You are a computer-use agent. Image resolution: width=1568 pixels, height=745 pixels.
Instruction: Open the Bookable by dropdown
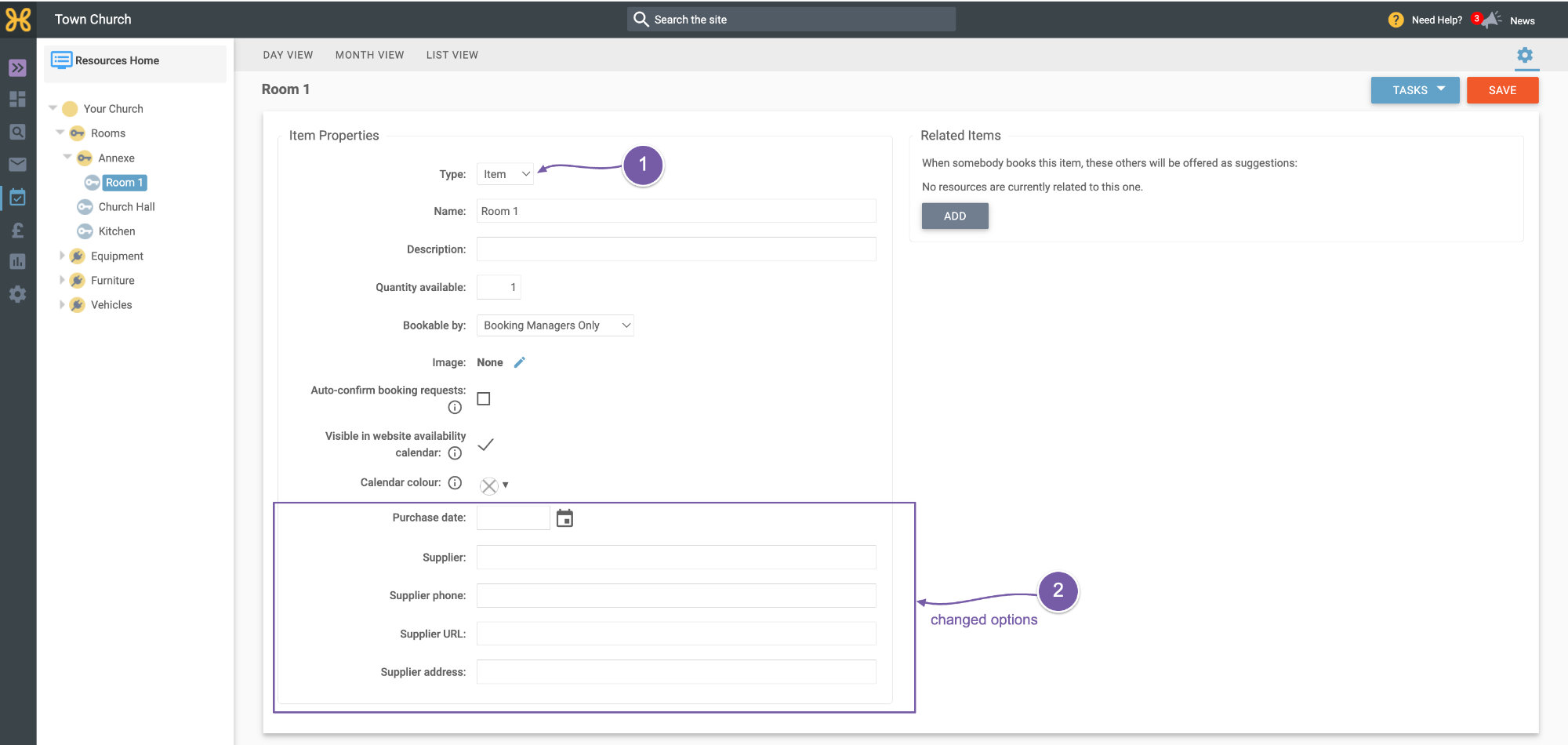[x=555, y=325]
